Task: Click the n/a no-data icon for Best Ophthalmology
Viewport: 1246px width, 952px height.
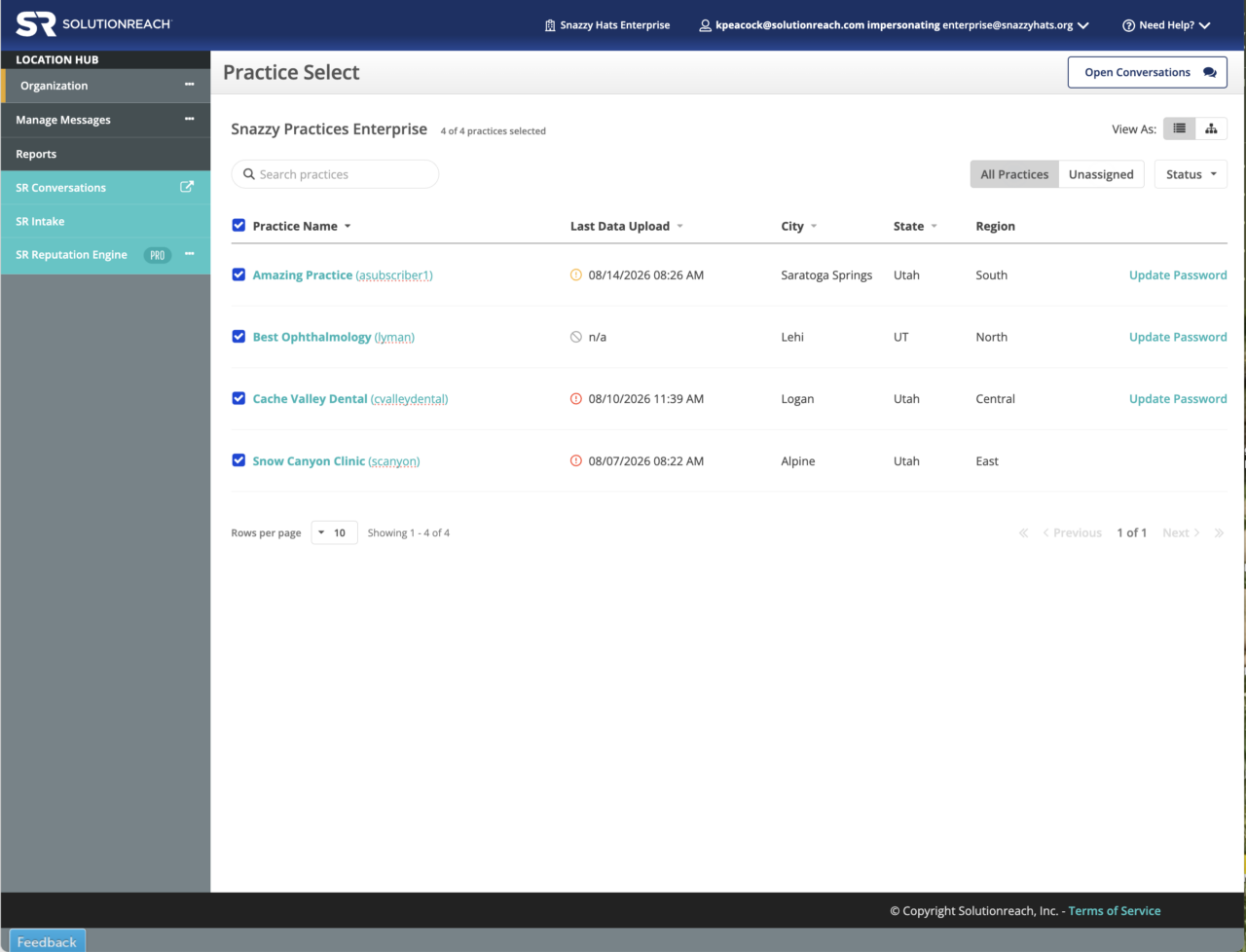Action: tap(575, 337)
